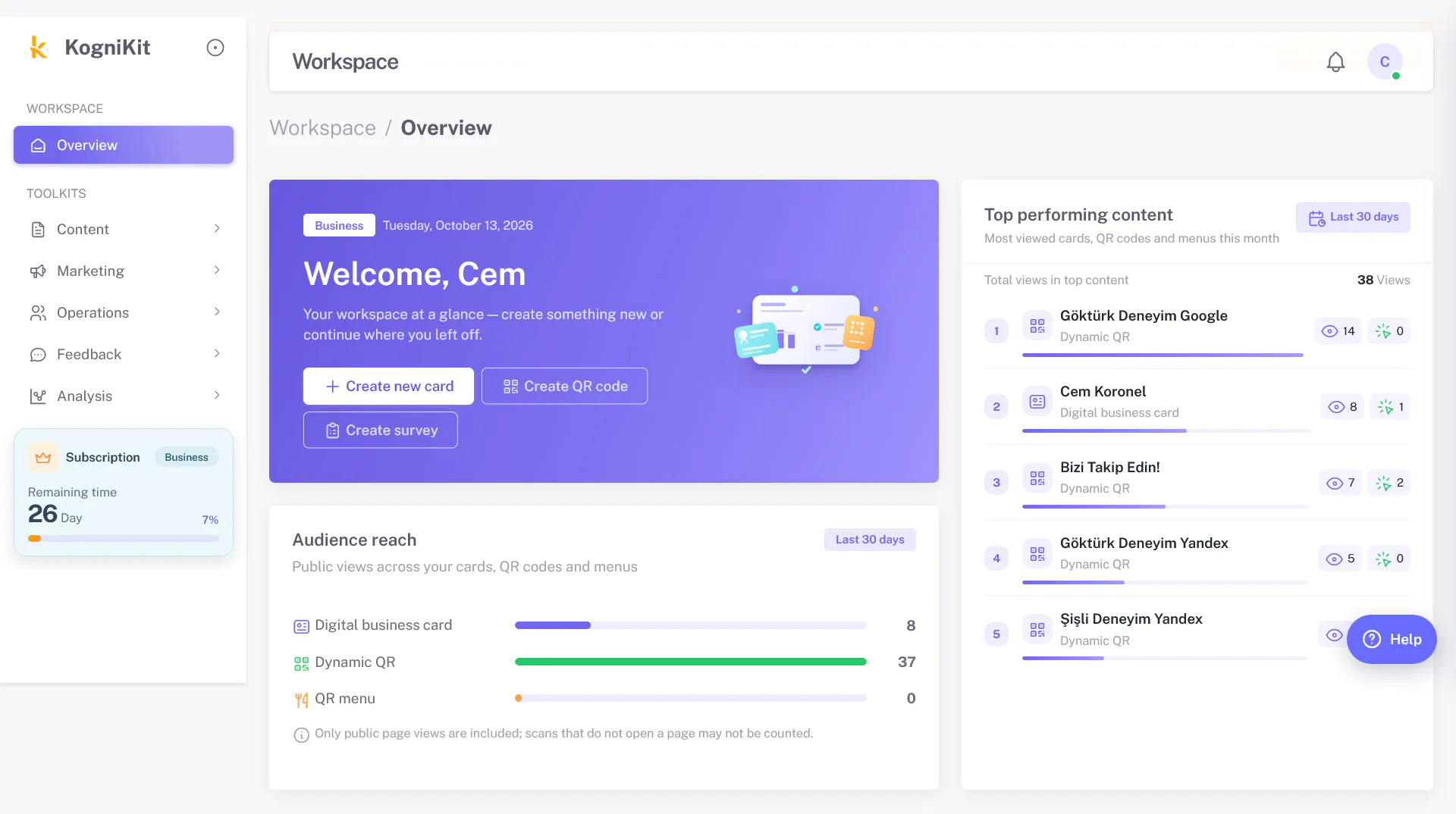Click the Last 30 days tag in Audience reach
Viewport: 1456px width, 814px height.
[870, 540]
